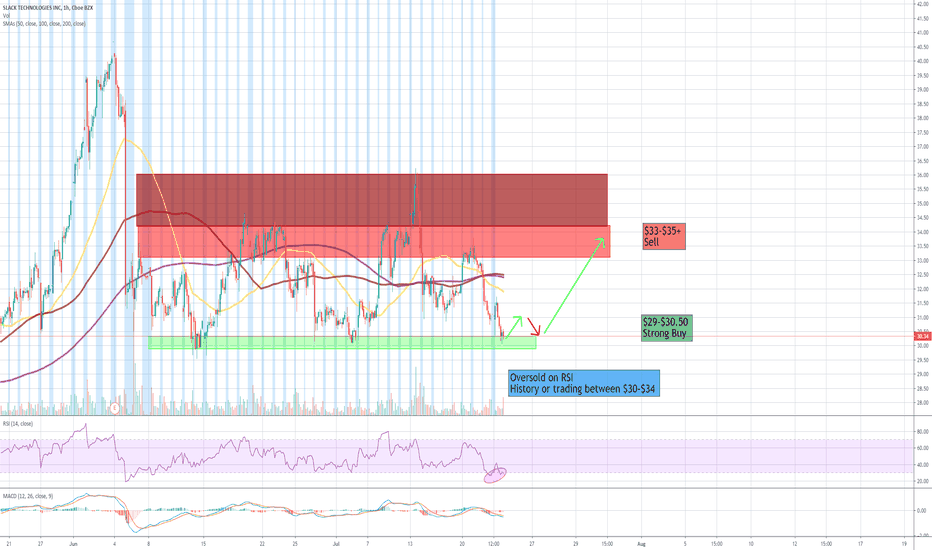Click the 36.00 price axis label
The height and width of the screenshot is (550, 932).
click(x=922, y=175)
